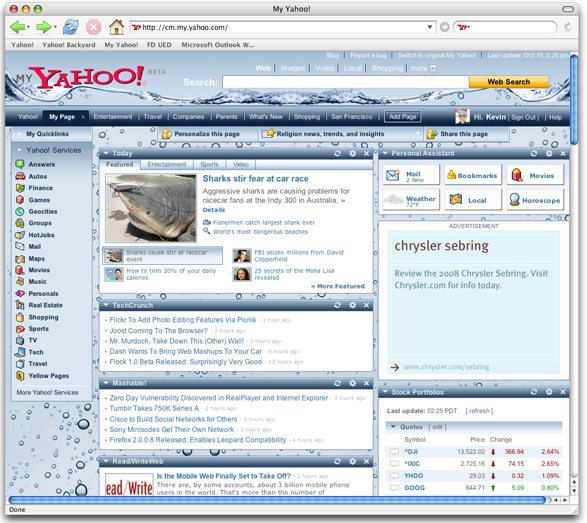Viewport: 587px width, 523px height.
Task: Click the blue horizontal scrollbar
Action: click(277, 500)
